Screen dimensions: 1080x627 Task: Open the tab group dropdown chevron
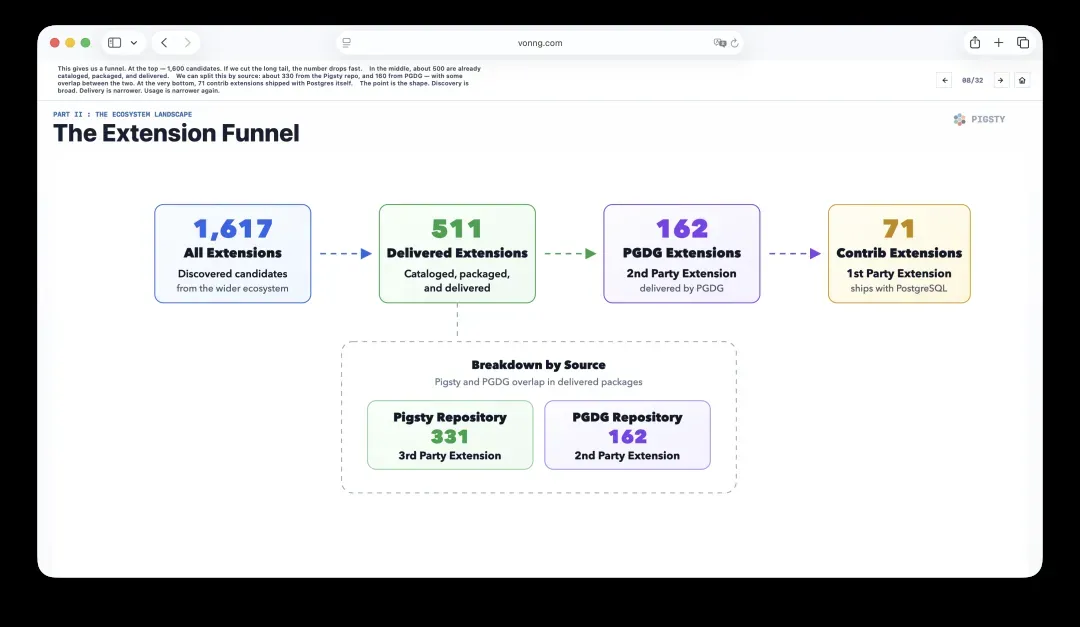coord(134,43)
